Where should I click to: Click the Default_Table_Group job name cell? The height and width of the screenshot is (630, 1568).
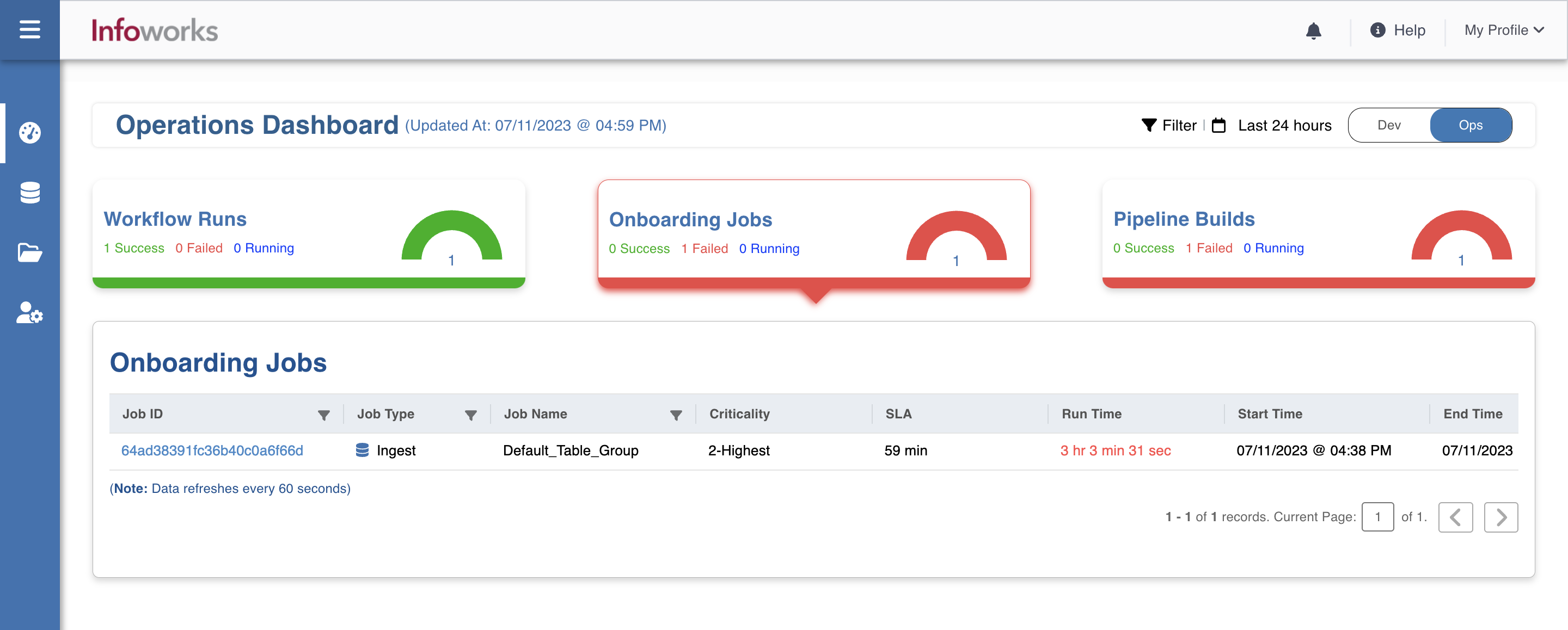click(571, 450)
